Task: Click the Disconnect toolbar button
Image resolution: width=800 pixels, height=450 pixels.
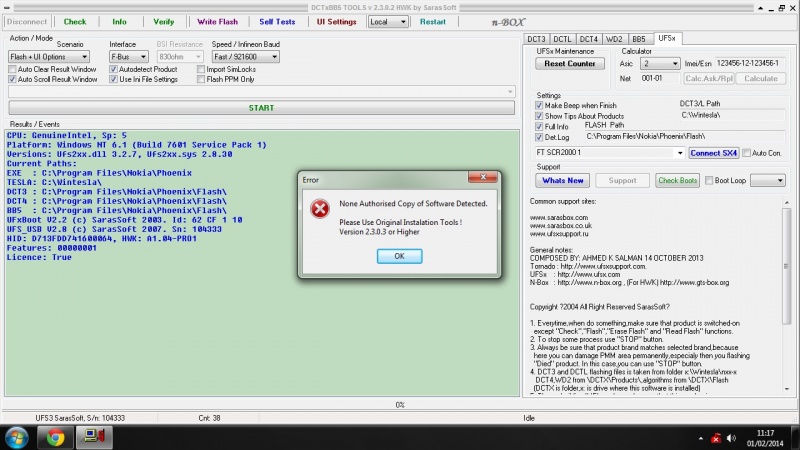Action: [x=27, y=22]
